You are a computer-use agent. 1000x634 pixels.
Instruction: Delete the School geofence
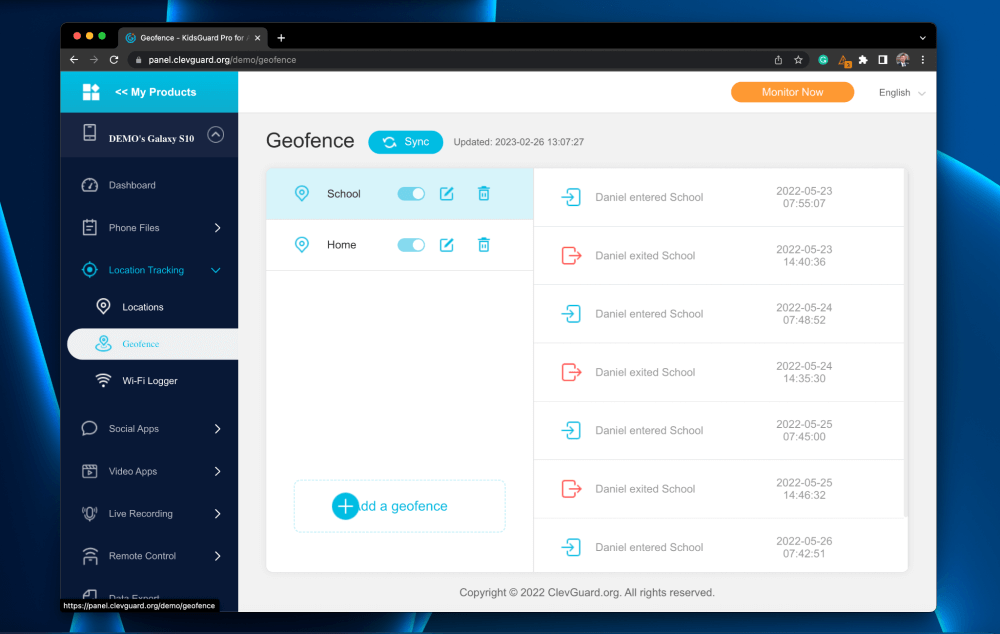(x=484, y=193)
